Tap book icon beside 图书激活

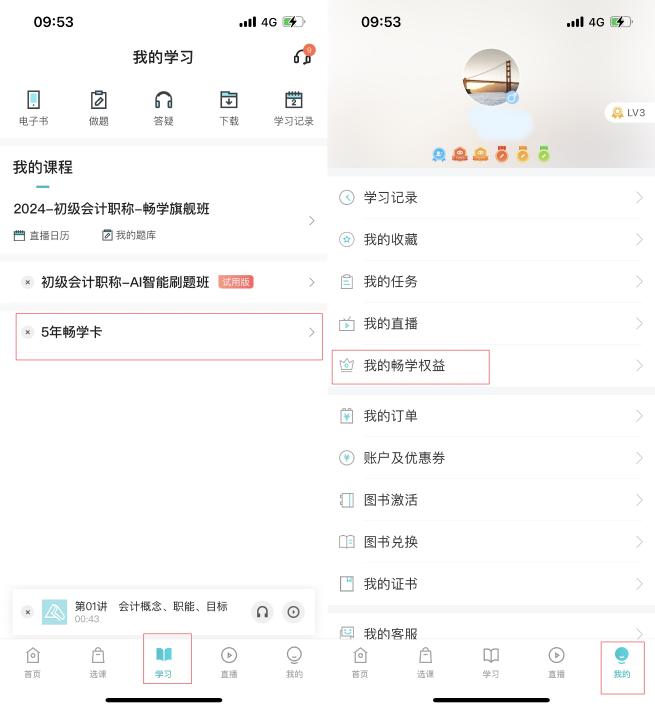pos(347,500)
